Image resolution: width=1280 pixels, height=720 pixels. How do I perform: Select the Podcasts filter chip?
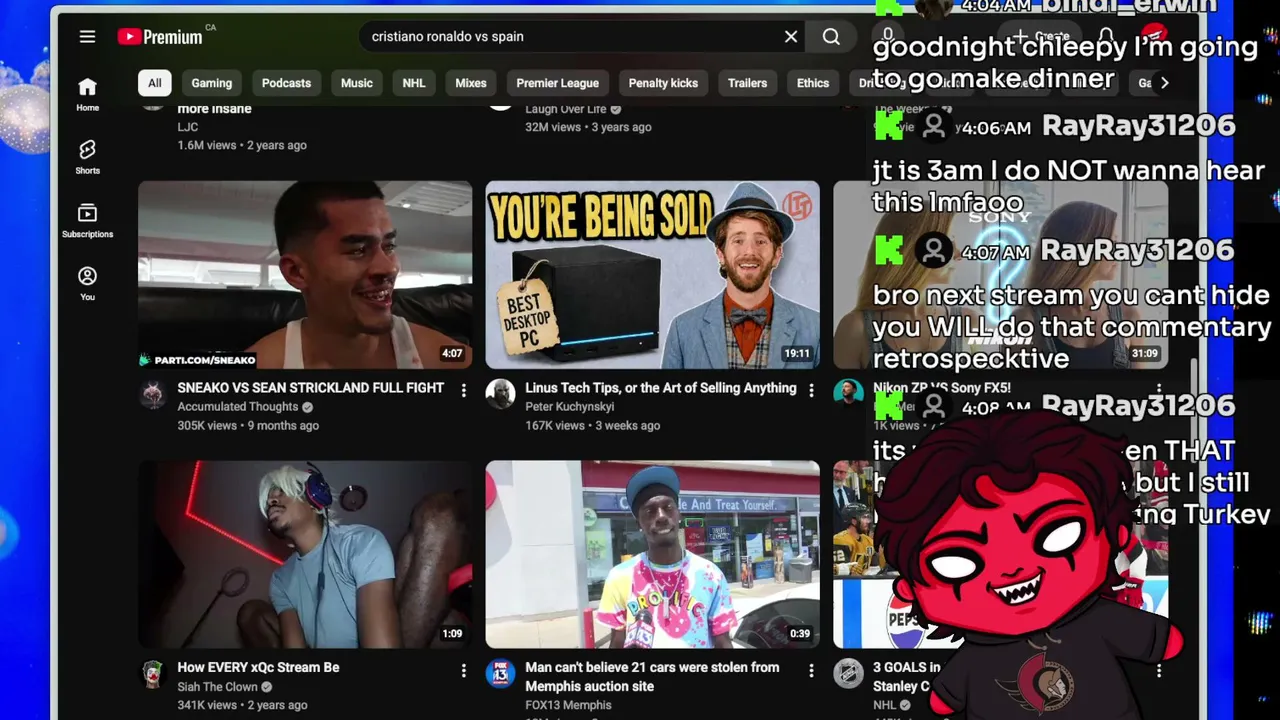(286, 83)
